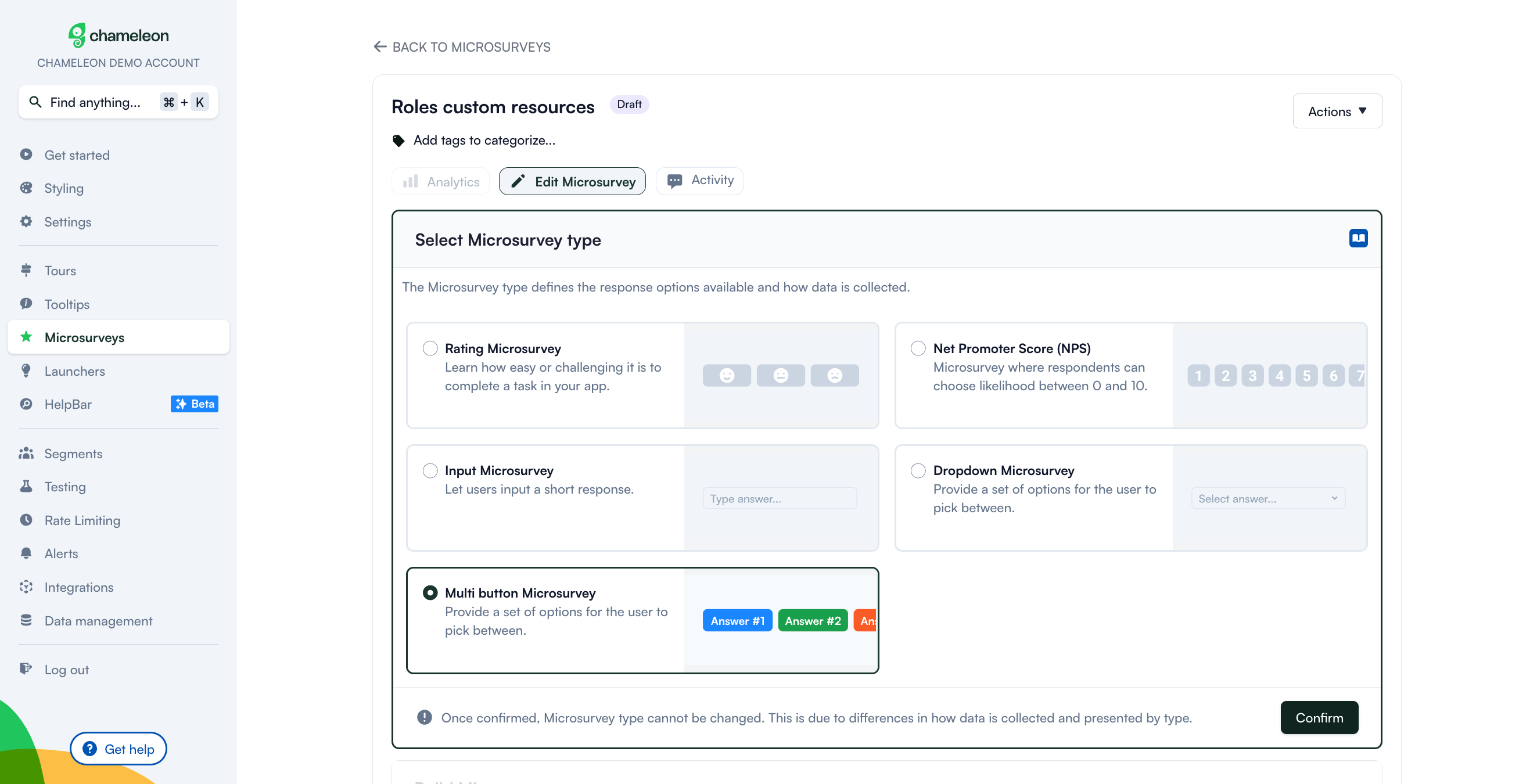
Task: Switch to the Activity tab
Action: click(x=699, y=181)
